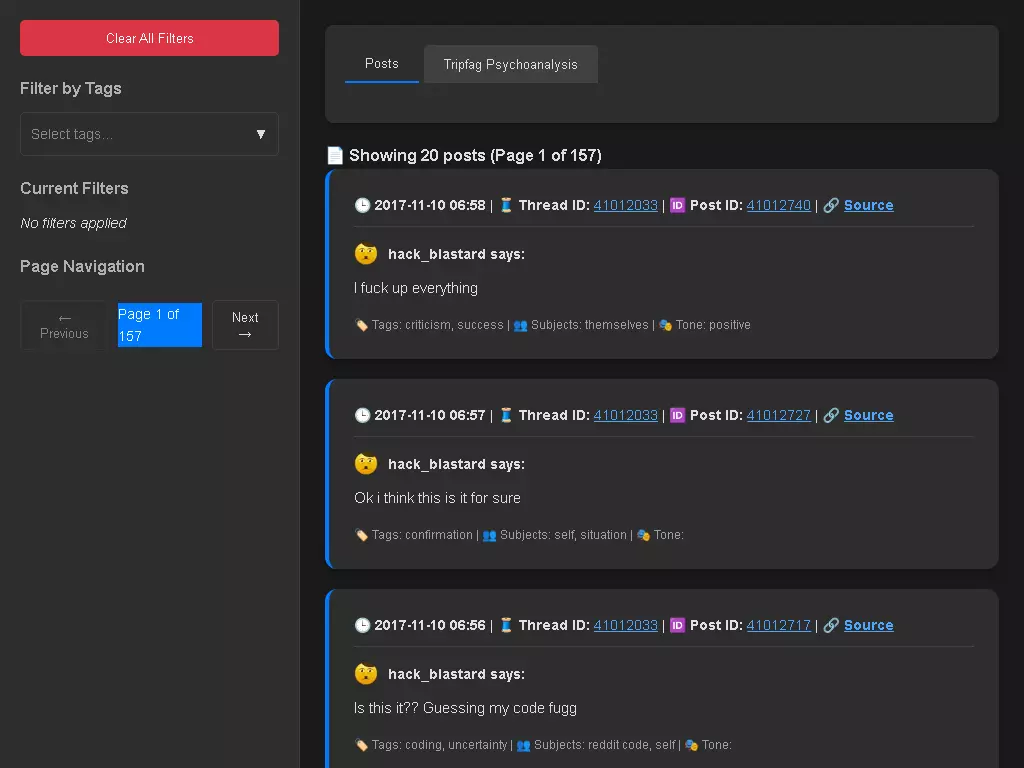Click thread spool icon on 06:58 post

(x=506, y=205)
